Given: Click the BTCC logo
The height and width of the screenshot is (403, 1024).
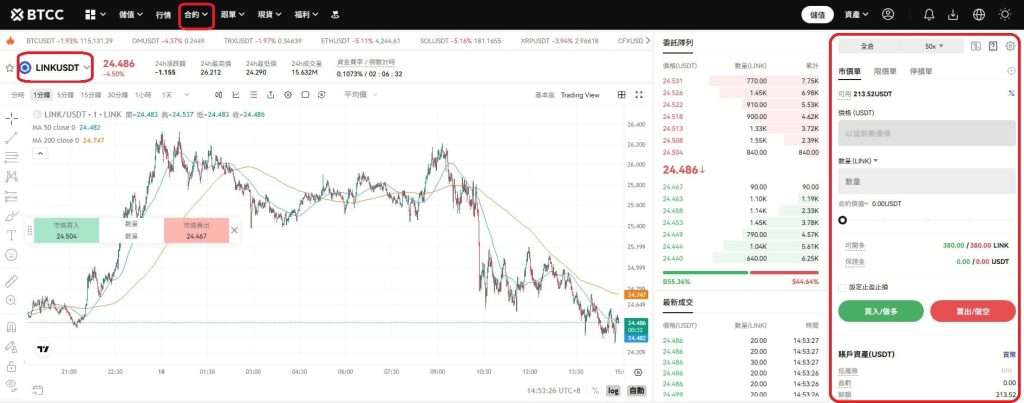Looking at the screenshot, I should click(x=37, y=14).
